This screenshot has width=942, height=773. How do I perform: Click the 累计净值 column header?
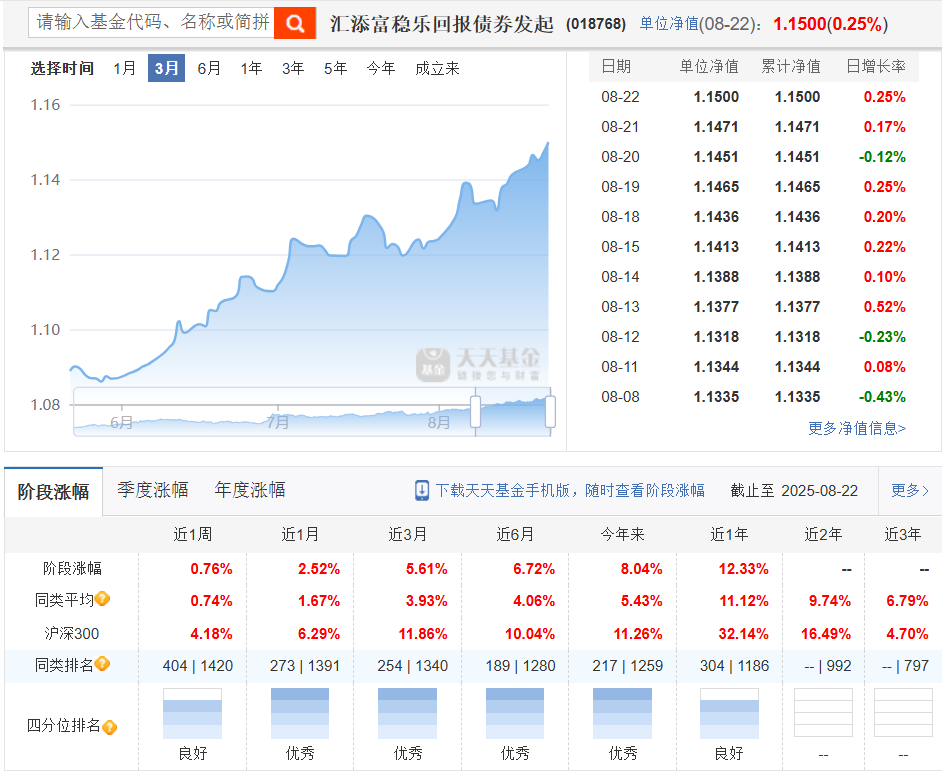pyautogui.click(x=791, y=66)
